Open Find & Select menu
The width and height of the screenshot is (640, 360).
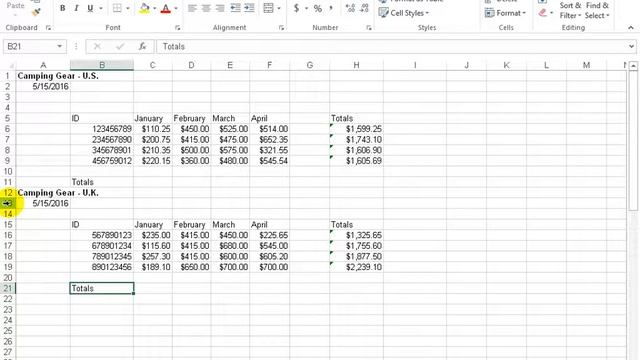(597, 11)
